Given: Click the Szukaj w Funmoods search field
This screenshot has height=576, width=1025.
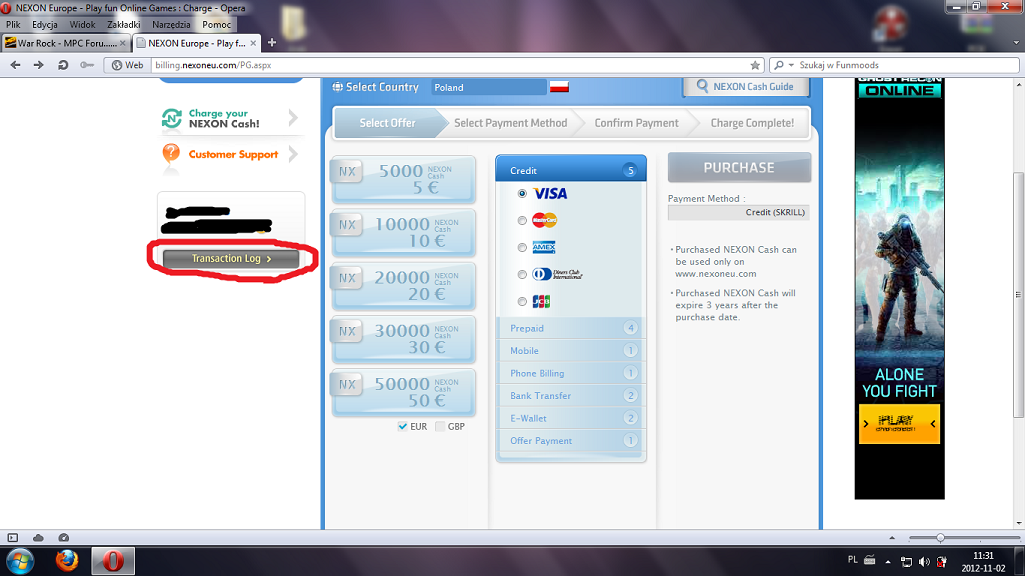Looking at the screenshot, I should (x=907, y=65).
